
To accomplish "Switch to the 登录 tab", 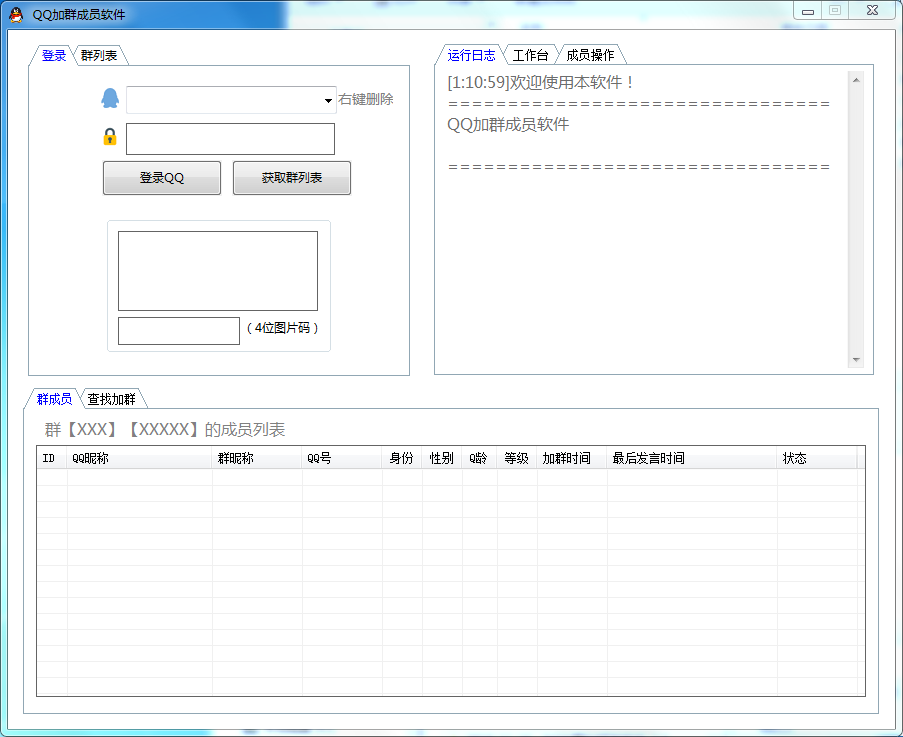I will (54, 56).
